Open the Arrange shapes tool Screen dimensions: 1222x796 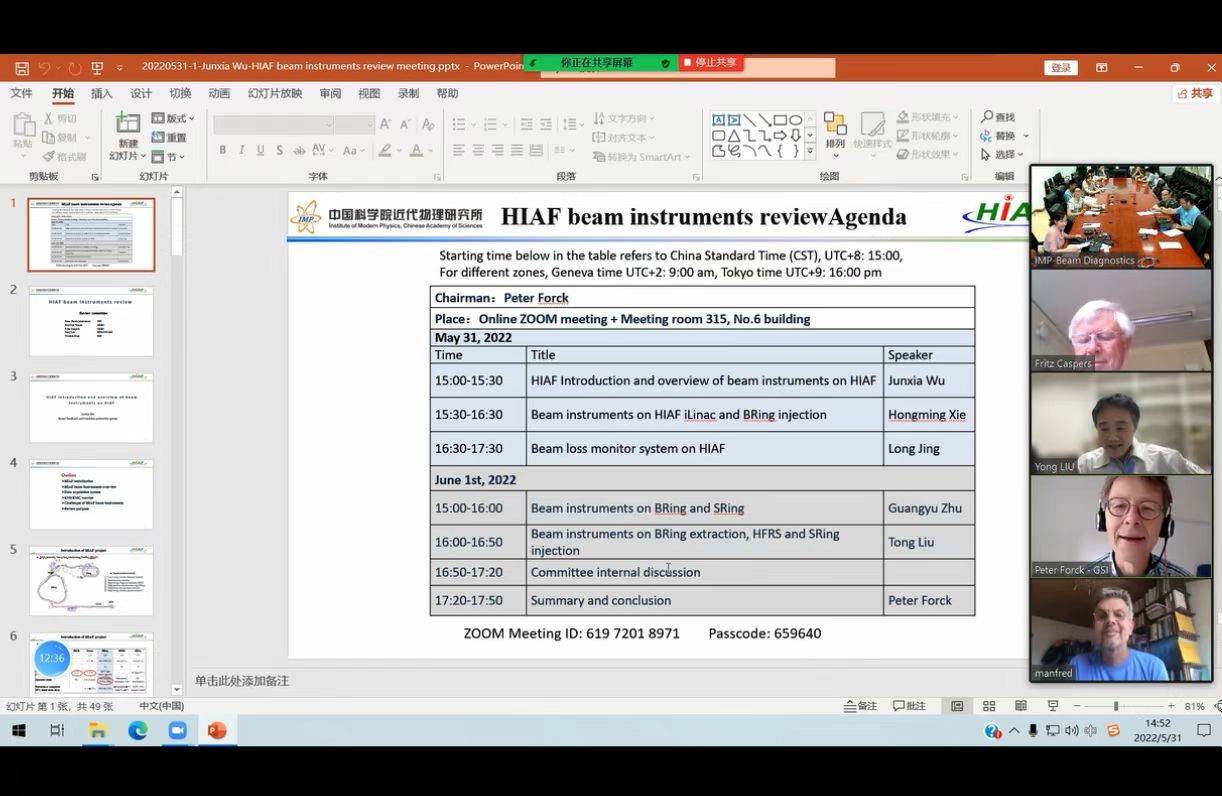click(x=835, y=128)
